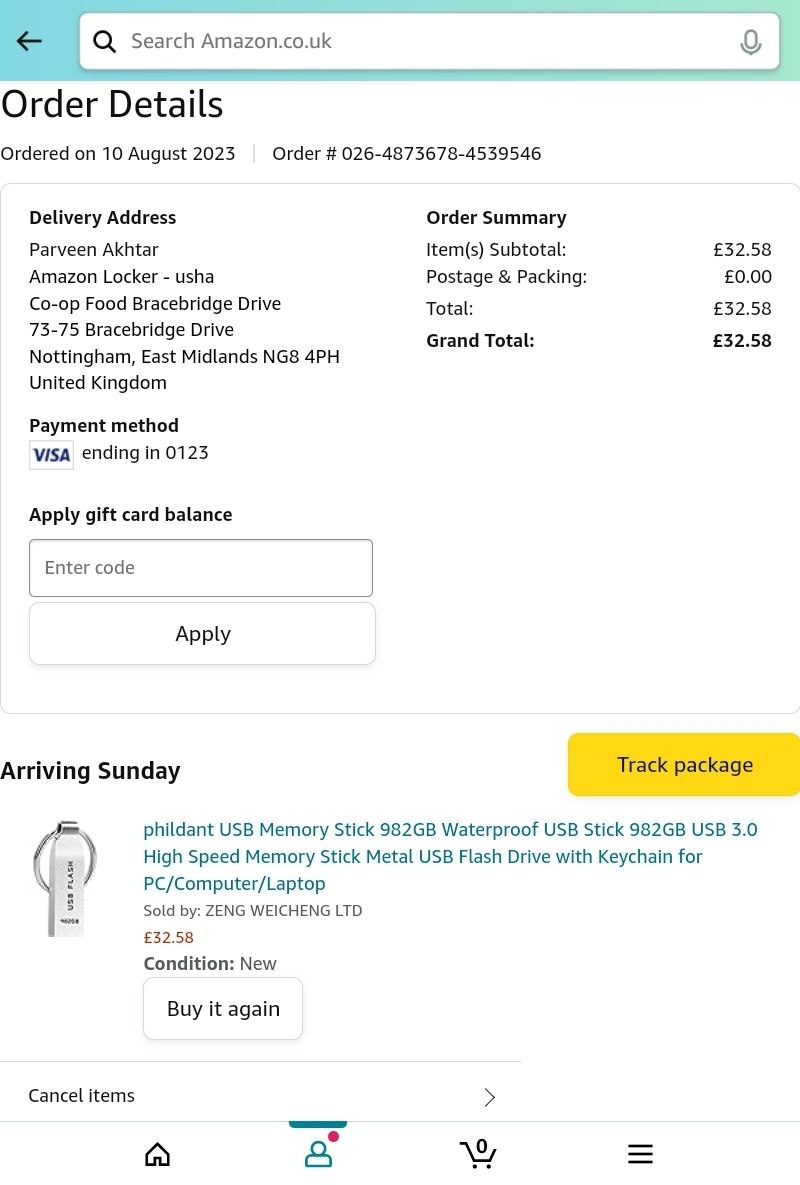Tap the Order Details heading
The image size is (800, 1185).
112,105
